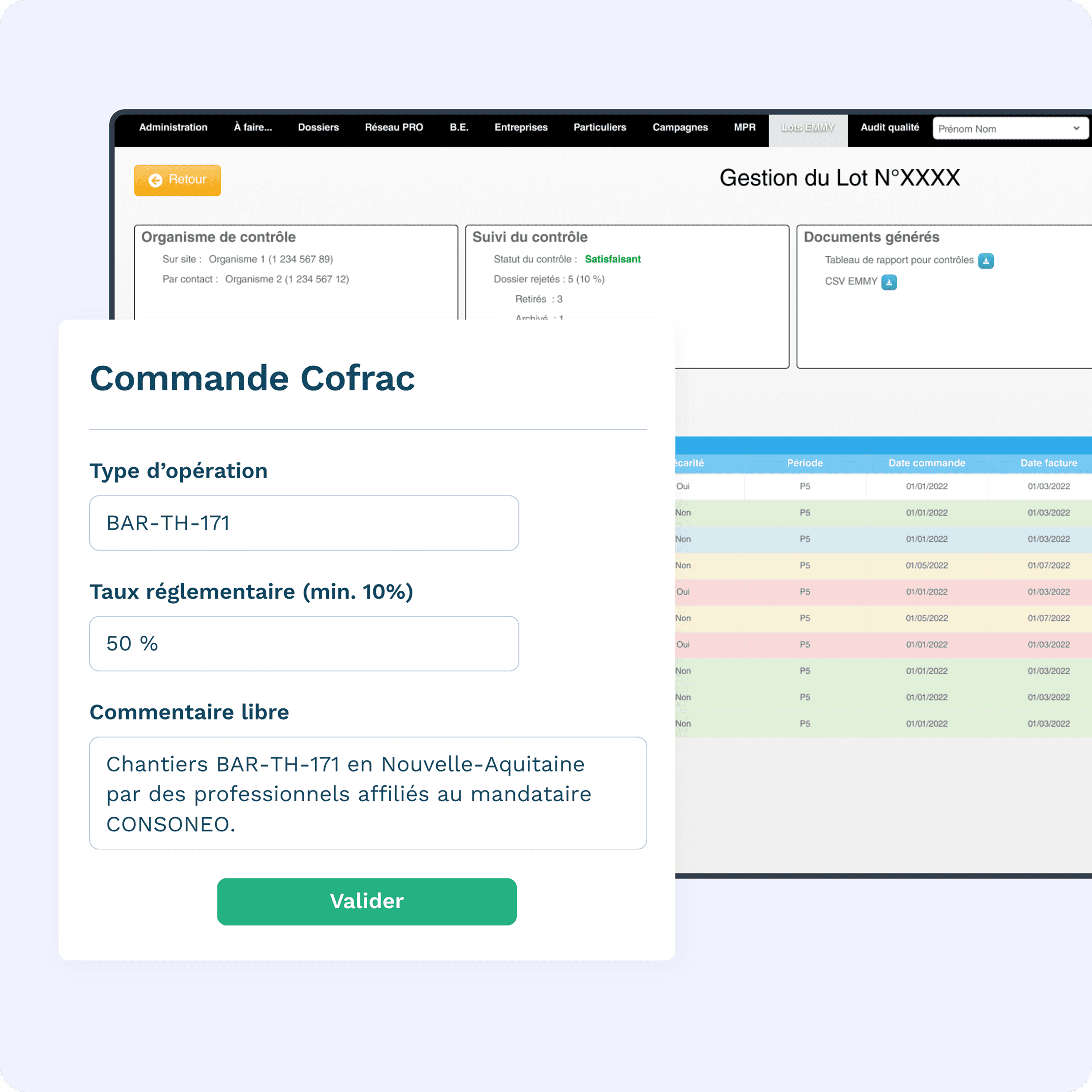Click the Retour back button

178,180
